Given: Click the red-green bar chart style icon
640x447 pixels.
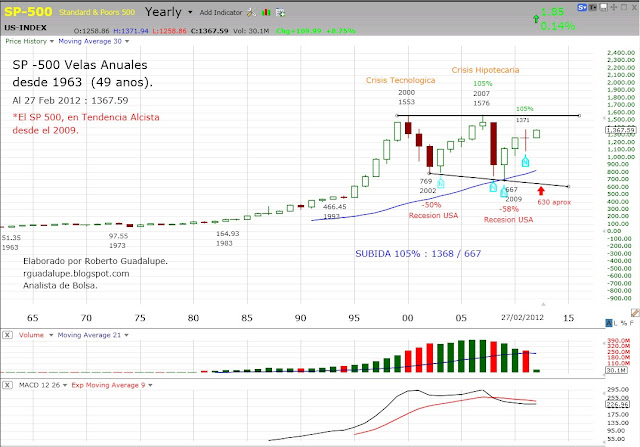Looking at the screenshot, I should pyautogui.click(x=266, y=13).
